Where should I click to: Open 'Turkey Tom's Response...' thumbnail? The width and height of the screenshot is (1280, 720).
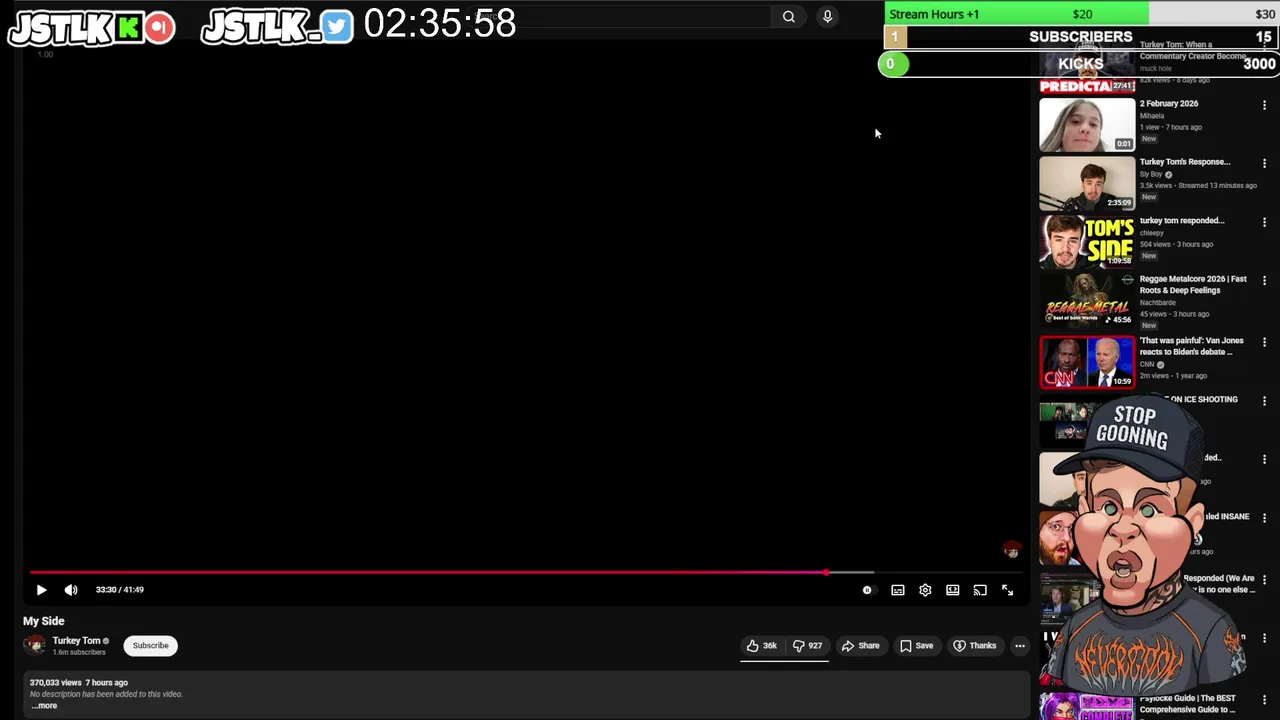click(1087, 183)
